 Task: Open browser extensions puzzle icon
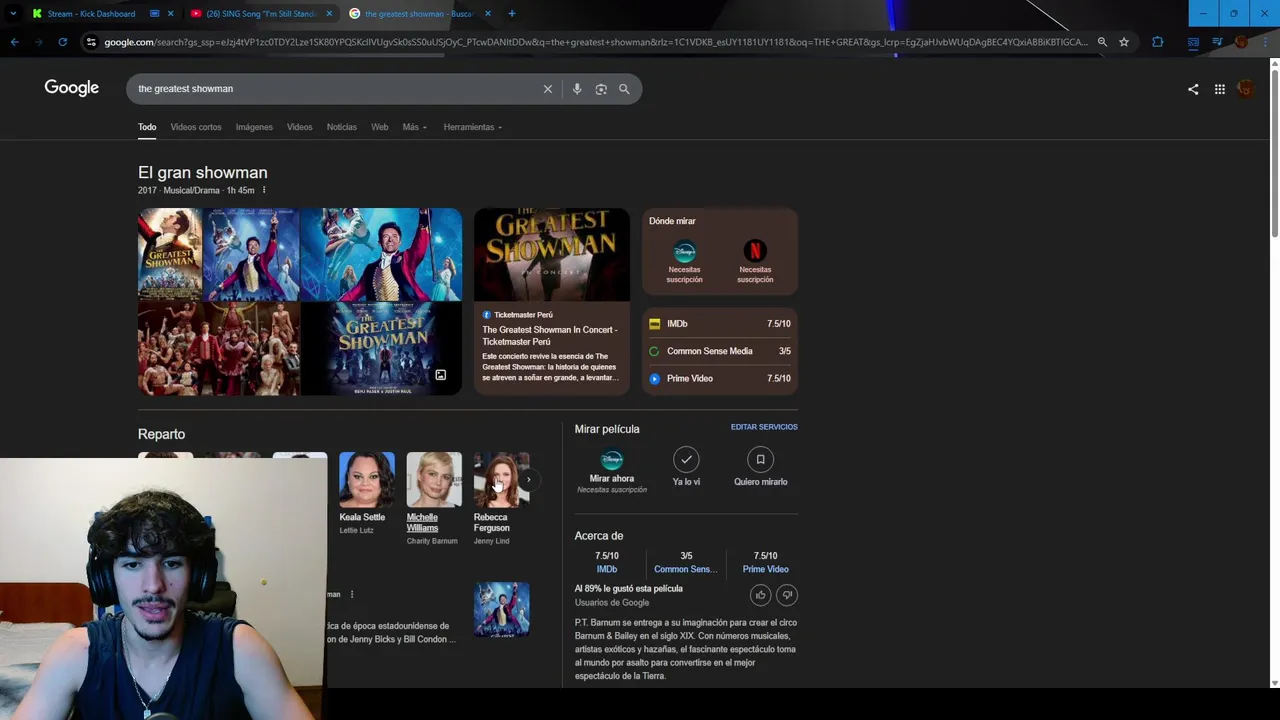tap(1158, 42)
